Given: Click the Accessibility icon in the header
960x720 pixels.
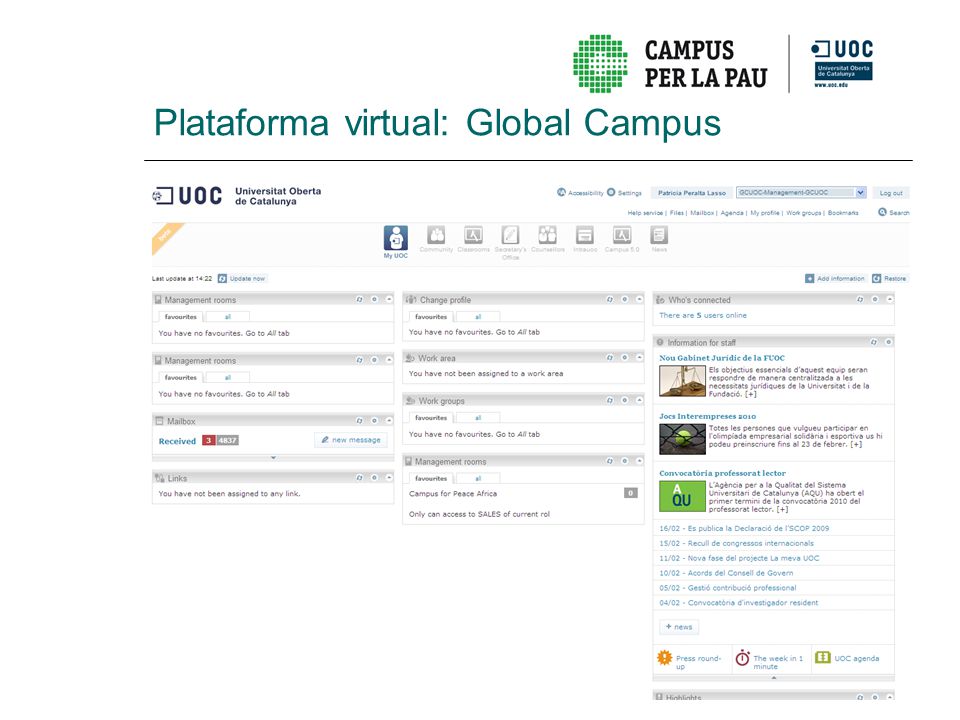Looking at the screenshot, I should coord(561,192).
